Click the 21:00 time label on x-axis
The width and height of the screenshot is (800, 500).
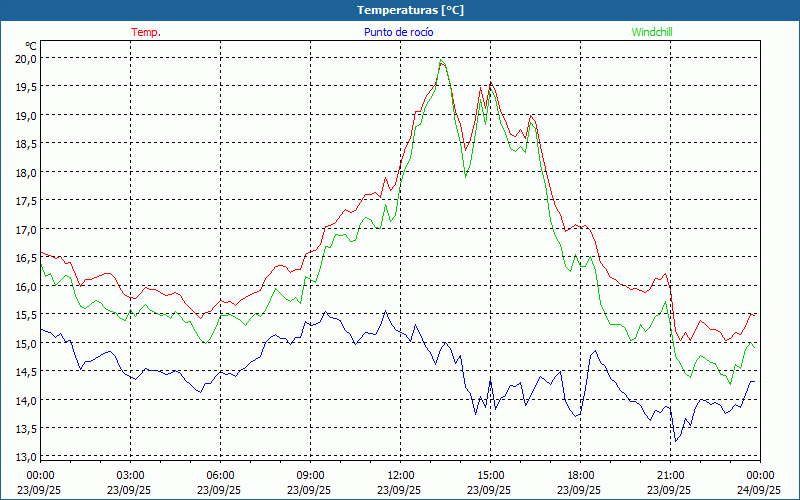click(x=670, y=475)
